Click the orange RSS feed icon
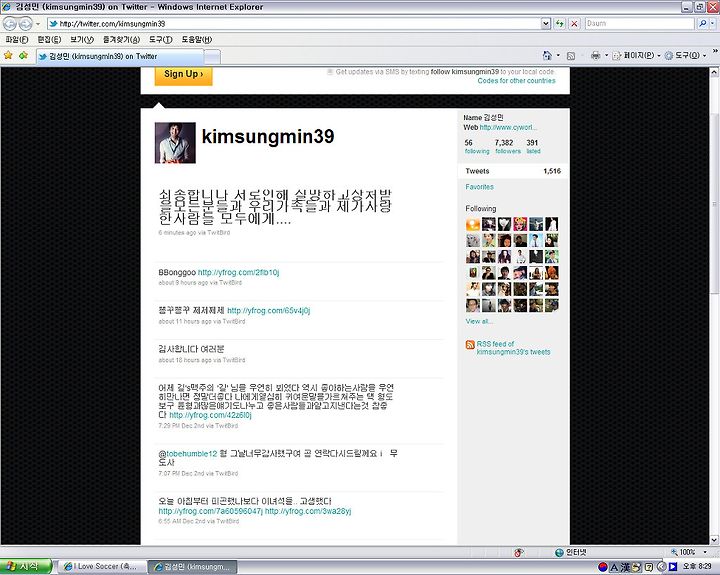The width and height of the screenshot is (720, 575). point(470,344)
